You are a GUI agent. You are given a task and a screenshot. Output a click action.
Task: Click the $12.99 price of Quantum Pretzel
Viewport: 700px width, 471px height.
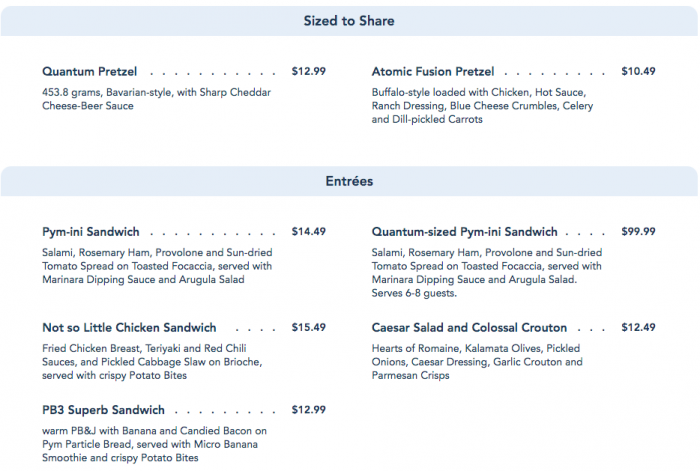click(308, 72)
